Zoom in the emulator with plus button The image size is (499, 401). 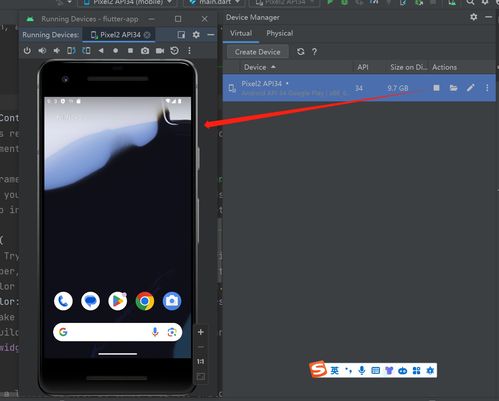(x=201, y=332)
